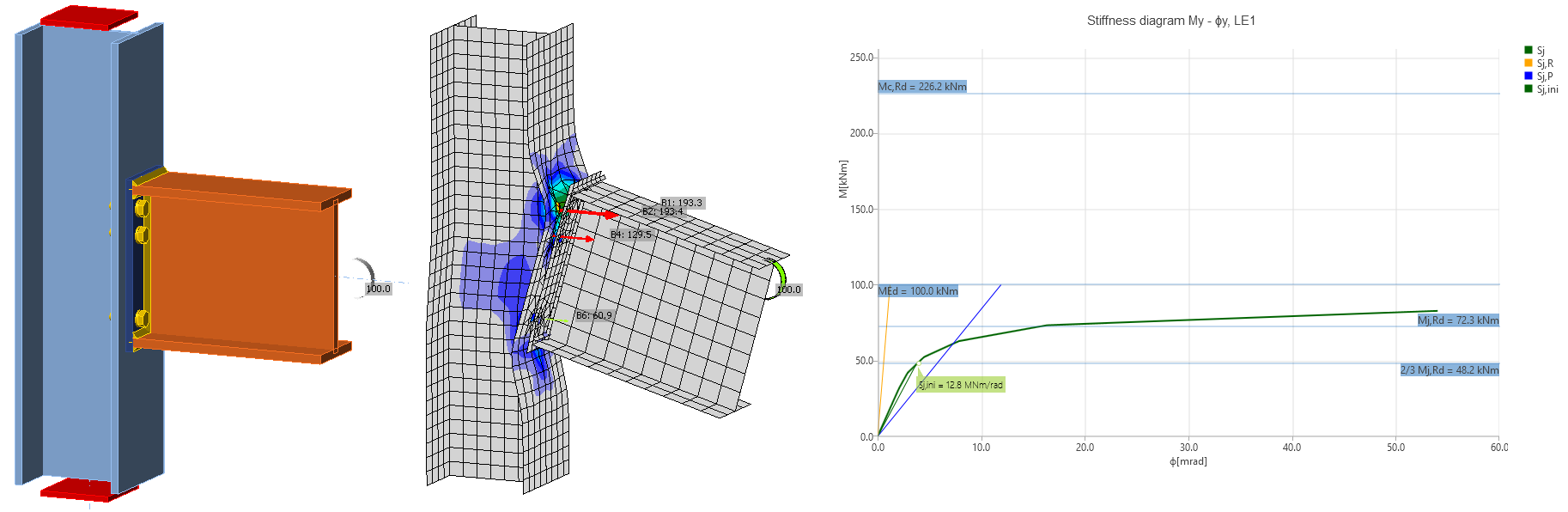Click the red top support plate of column
Image resolution: width=1568 pixels, height=512 pixels.
88,17
